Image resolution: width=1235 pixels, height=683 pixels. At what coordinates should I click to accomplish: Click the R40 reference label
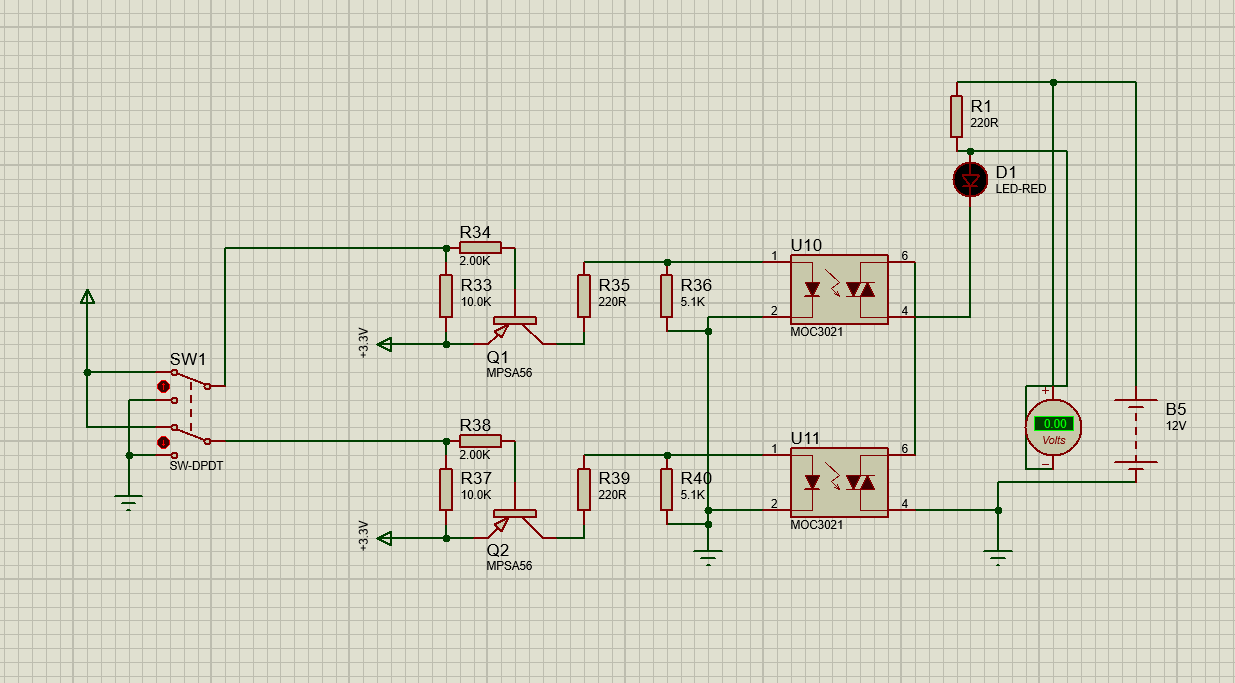coord(696,478)
